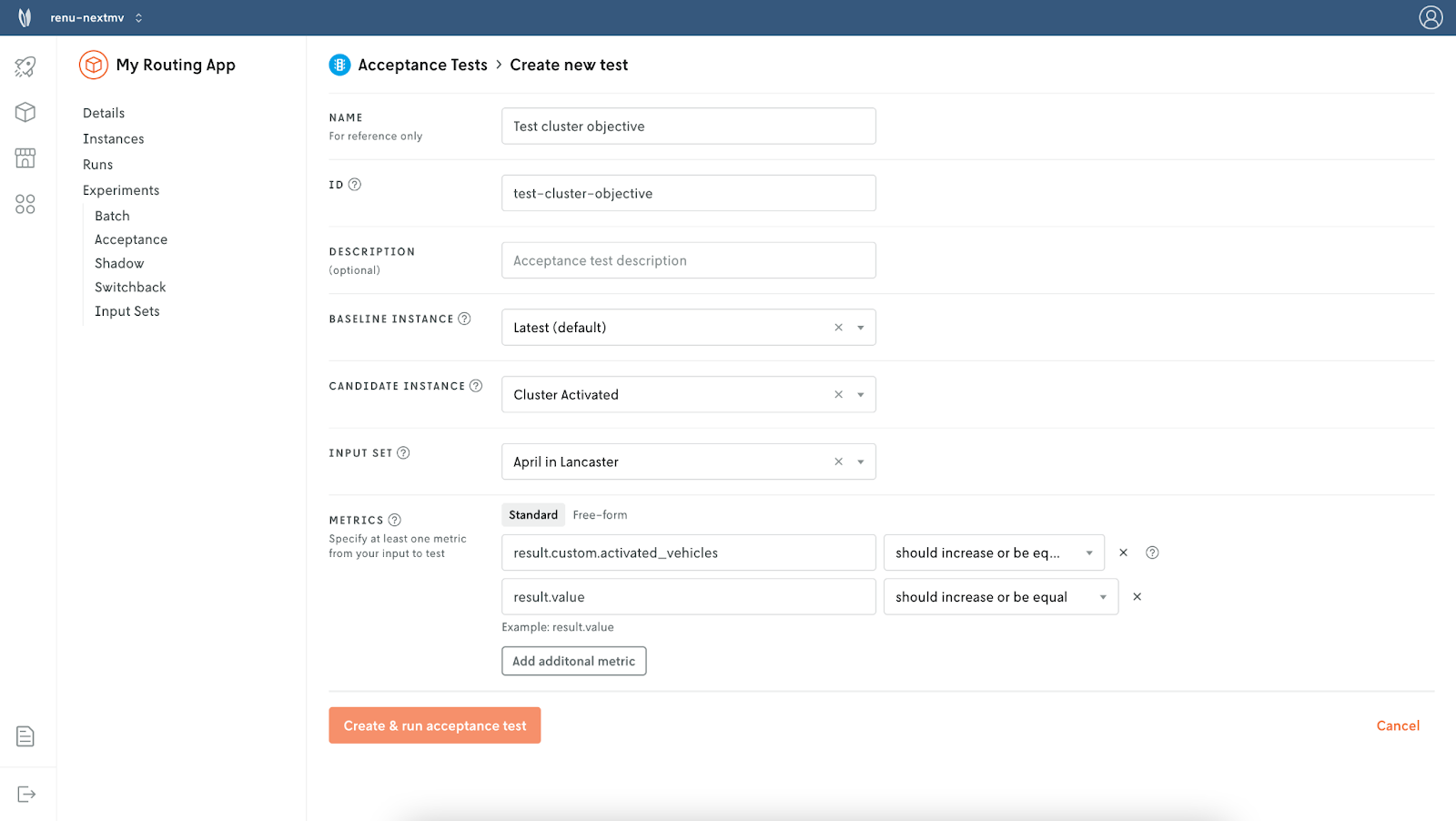Remove the result.custom.activated_vehicles metric
This screenshot has width=1456, height=821.
(1123, 552)
